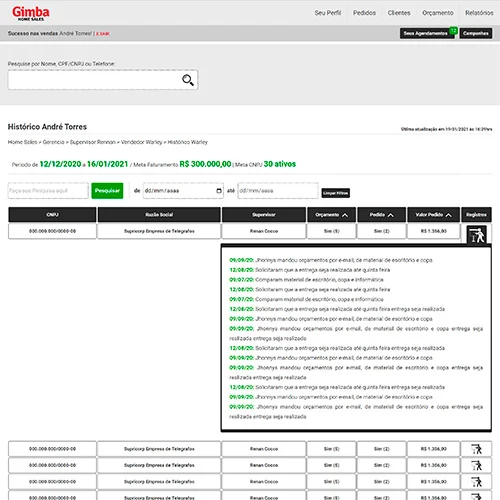500x500 pixels.
Task: Go to the Vendedor Warley breadcrumb
Action: [x=141, y=142]
